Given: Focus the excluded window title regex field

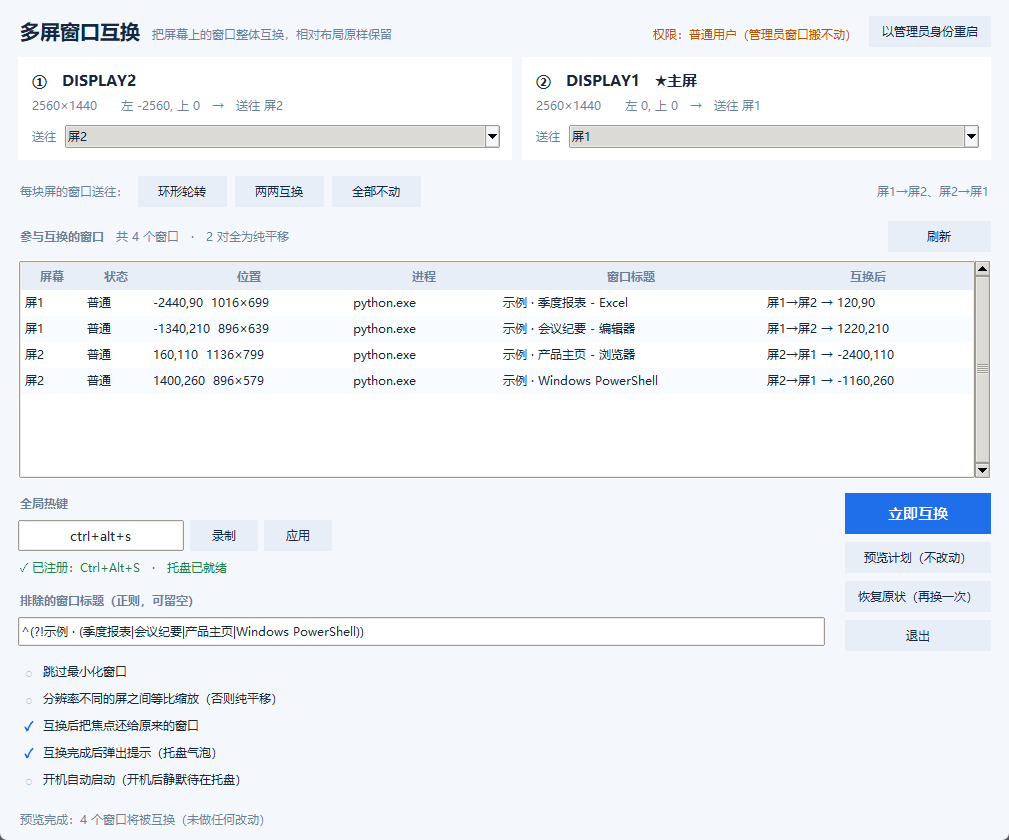Looking at the screenshot, I should point(421,631).
